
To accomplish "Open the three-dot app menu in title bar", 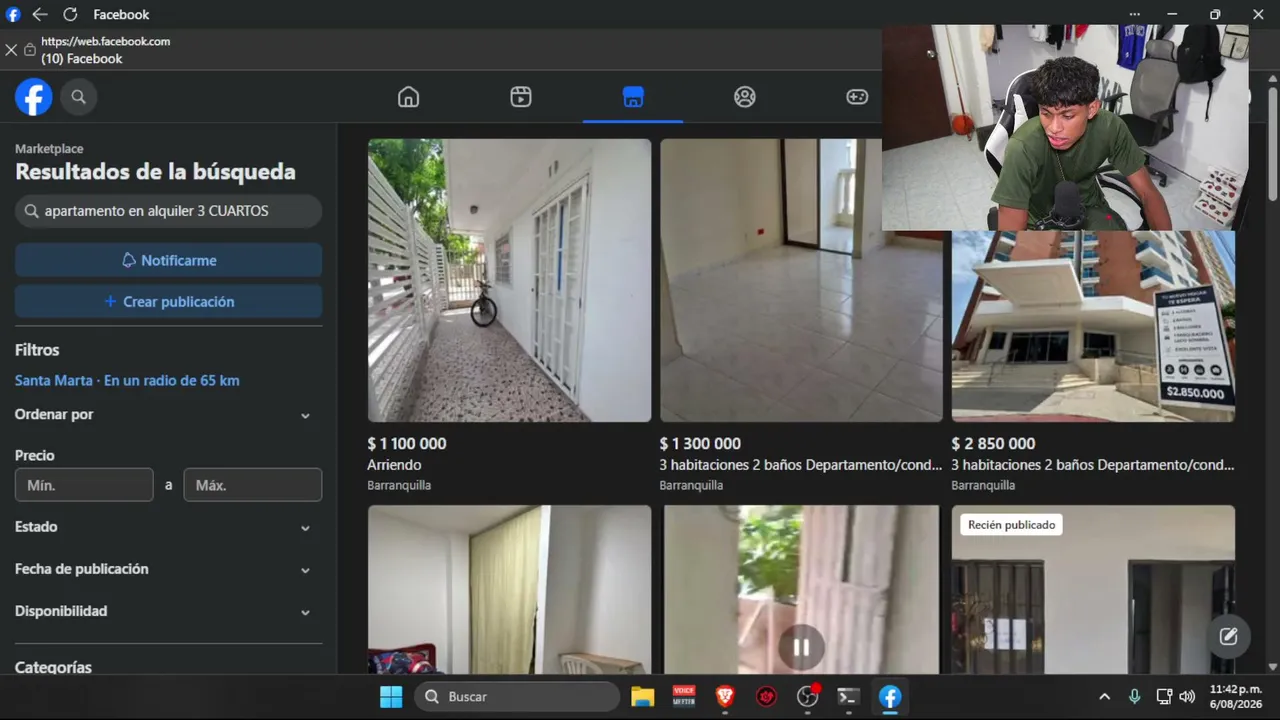I will tap(1134, 15).
